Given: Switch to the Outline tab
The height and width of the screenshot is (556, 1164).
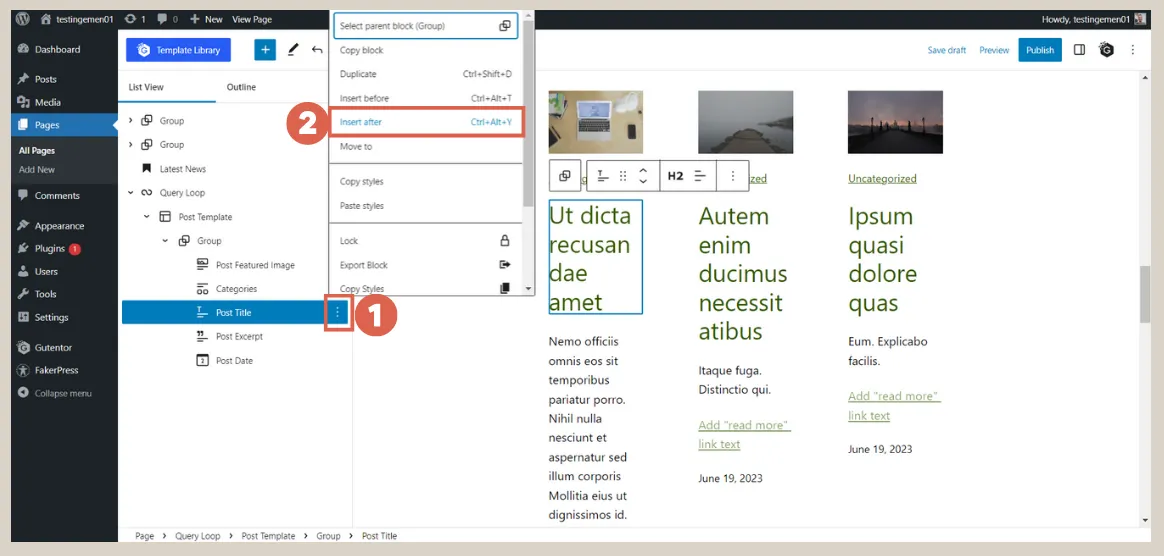Looking at the screenshot, I should tap(241, 87).
